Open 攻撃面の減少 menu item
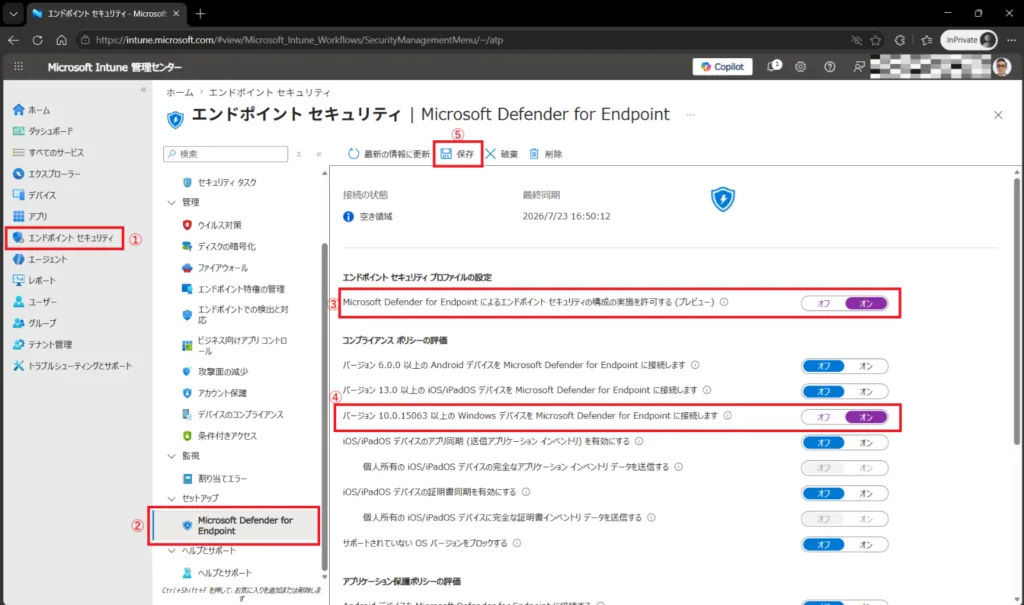 pos(215,372)
